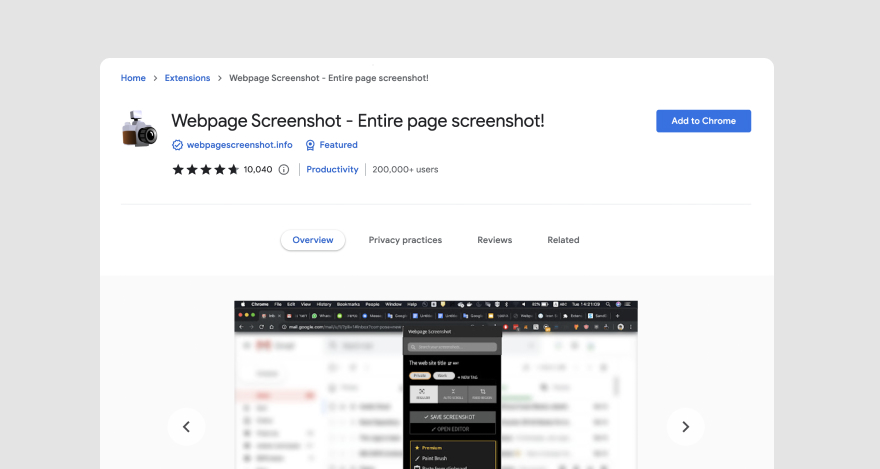Click the breadcrumb text Webpage Screenshot - Entire page screenshot!
880x469 pixels.
[x=328, y=78]
